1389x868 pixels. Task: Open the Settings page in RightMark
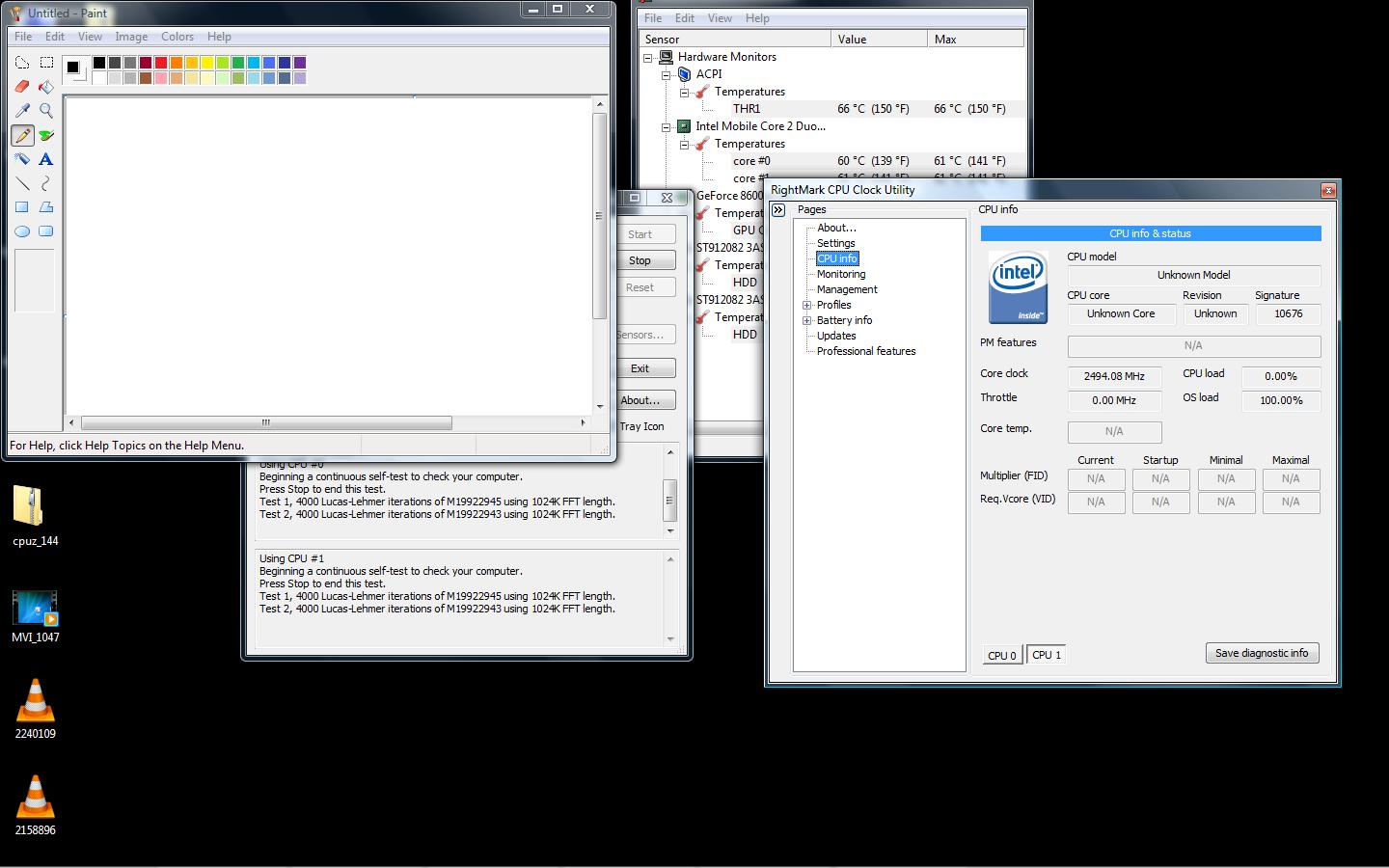835,243
